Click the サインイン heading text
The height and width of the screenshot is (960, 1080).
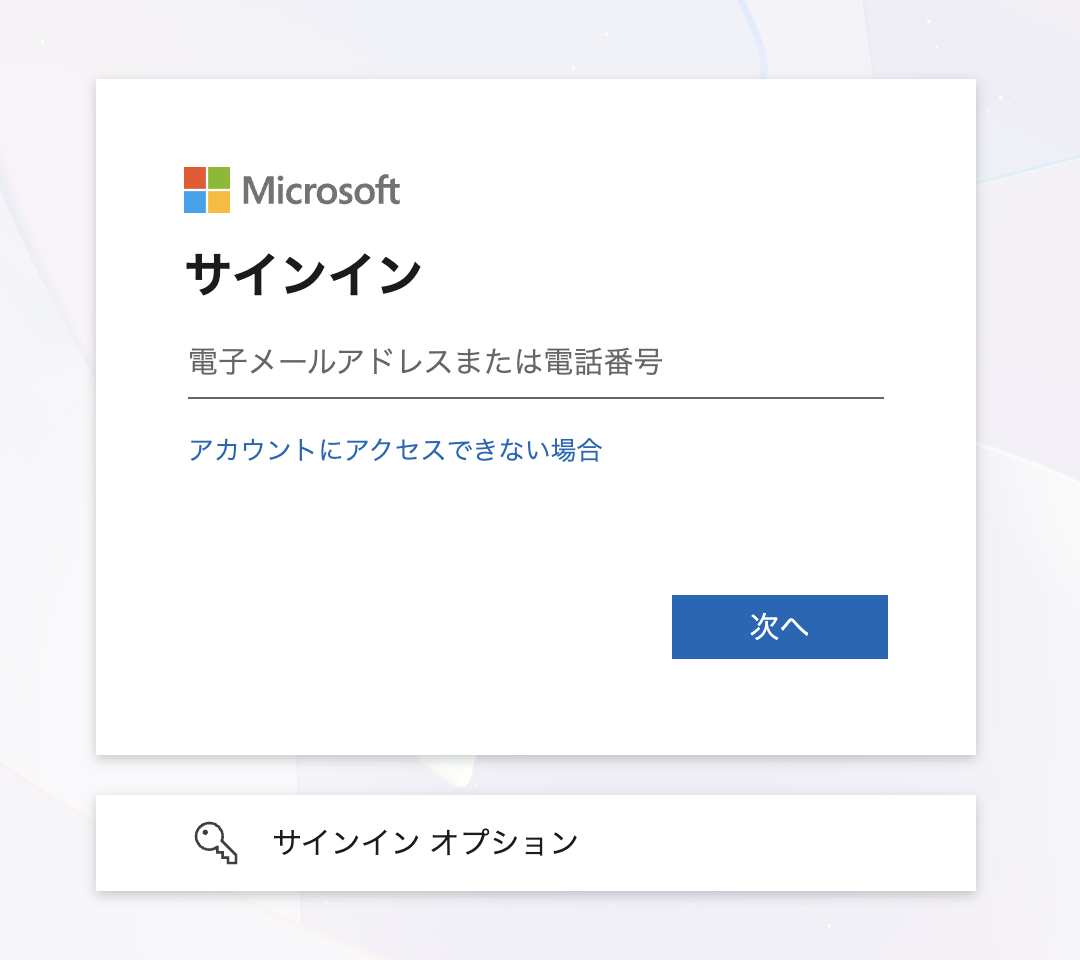pos(303,274)
